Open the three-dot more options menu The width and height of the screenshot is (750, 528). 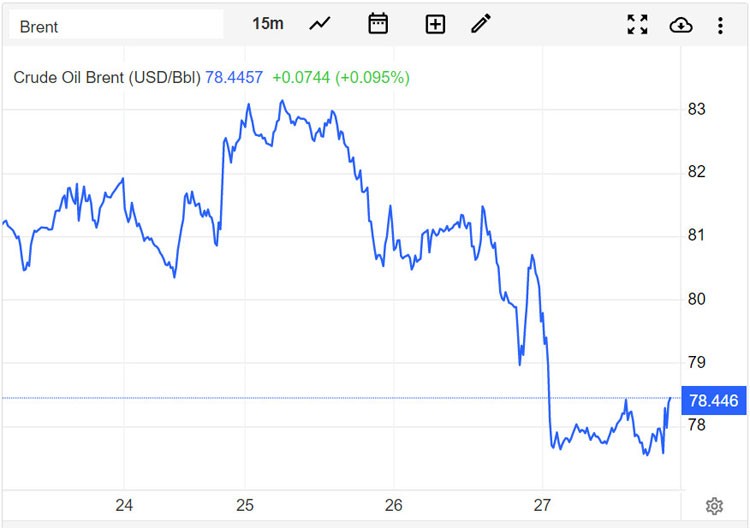pos(720,25)
